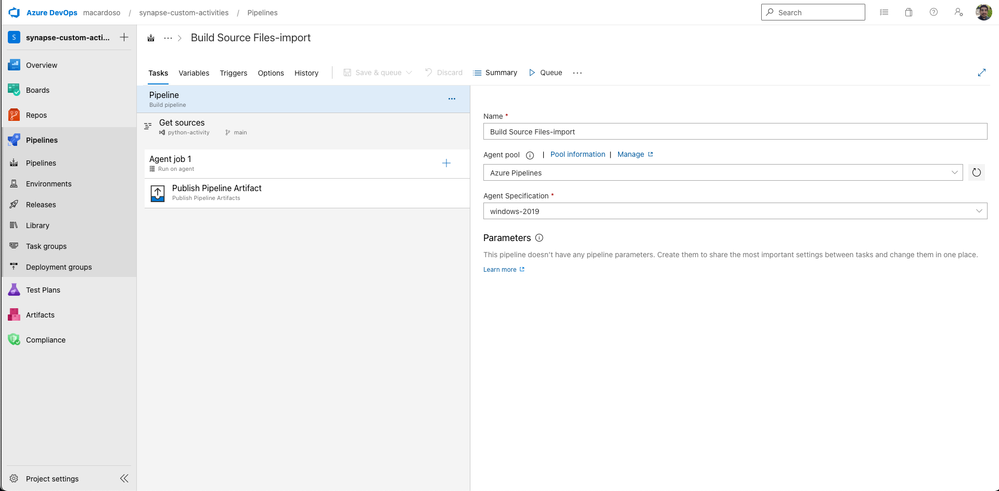
Task: Click Save & queue button
Action: tap(373, 73)
